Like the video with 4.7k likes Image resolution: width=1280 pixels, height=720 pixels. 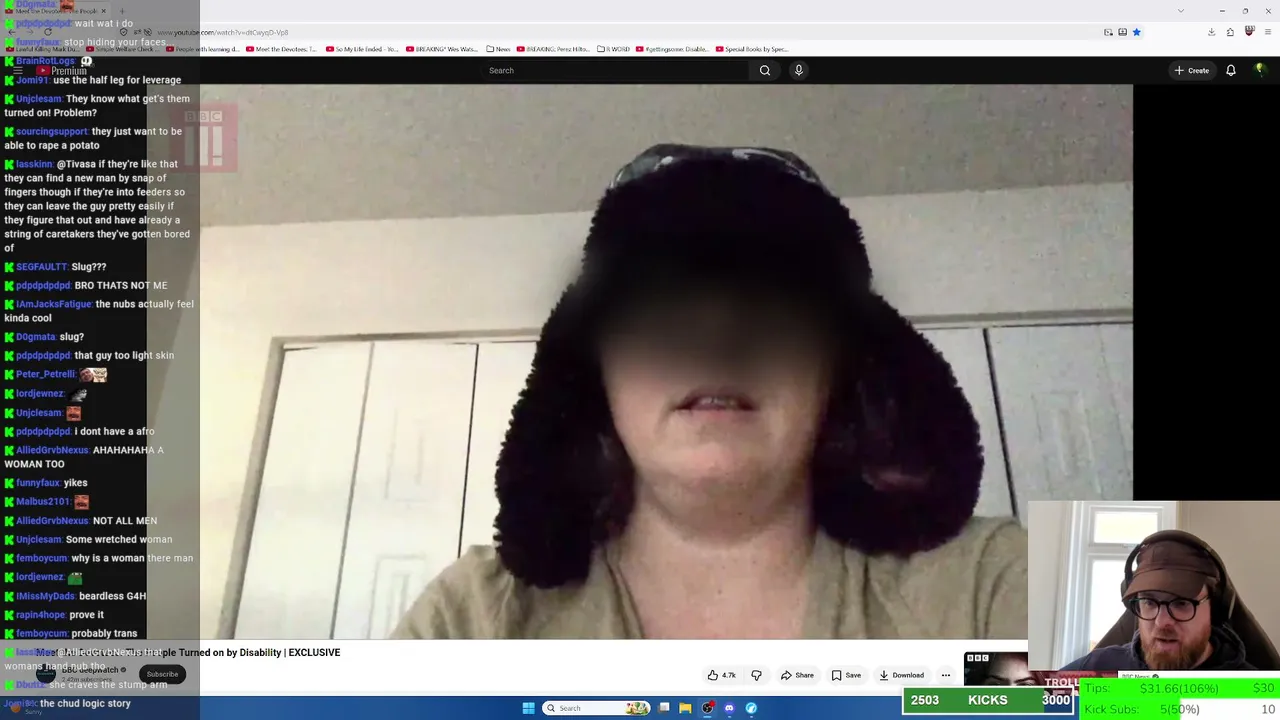[x=722, y=675]
